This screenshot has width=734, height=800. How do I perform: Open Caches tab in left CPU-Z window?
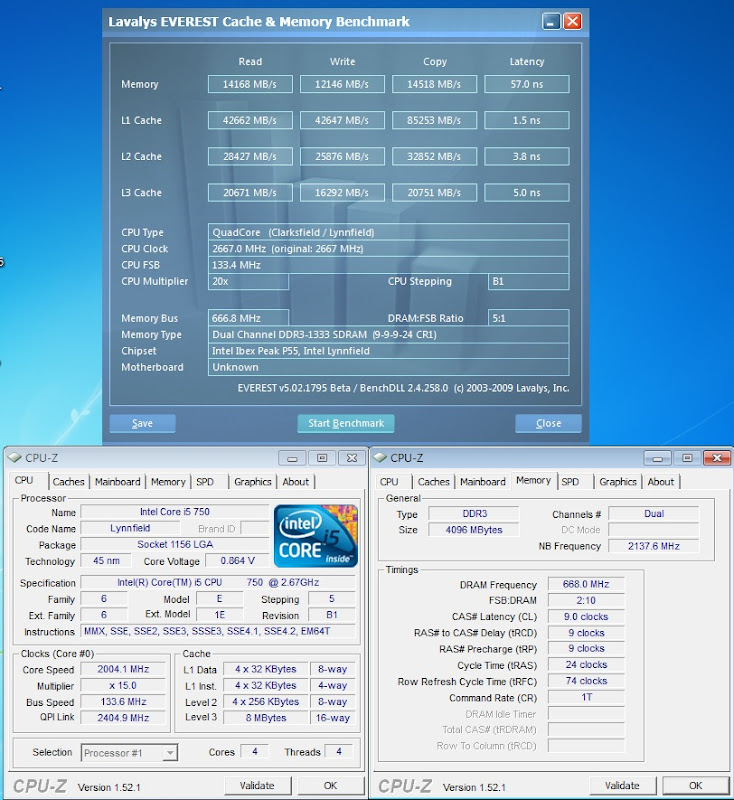point(68,482)
